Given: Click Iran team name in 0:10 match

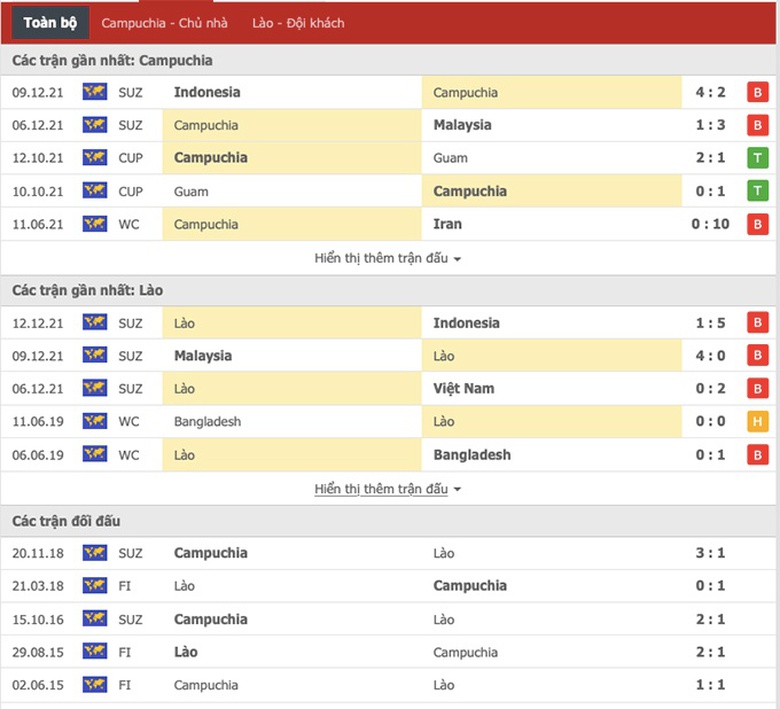Looking at the screenshot, I should (x=447, y=224).
